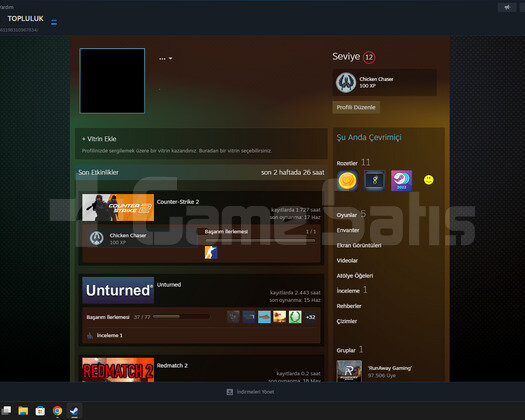
Task: Open the second Unturned achievement icon
Action: tap(249, 317)
